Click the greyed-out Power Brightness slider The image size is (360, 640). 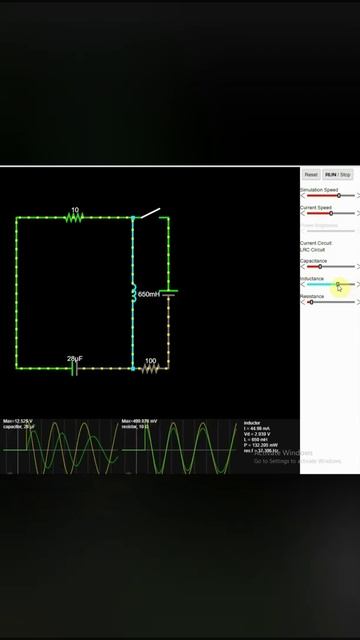pyautogui.click(x=331, y=231)
